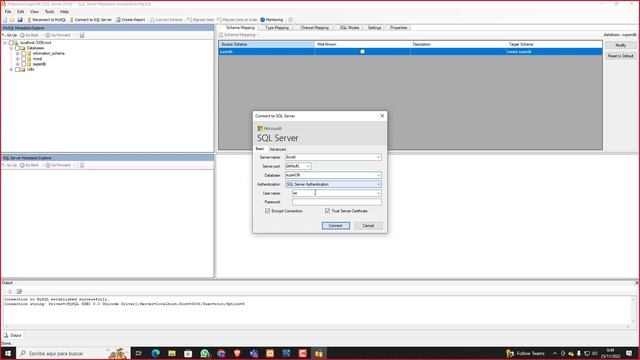Click the Password input field
Screen dimensions: 640x360
[337, 202]
